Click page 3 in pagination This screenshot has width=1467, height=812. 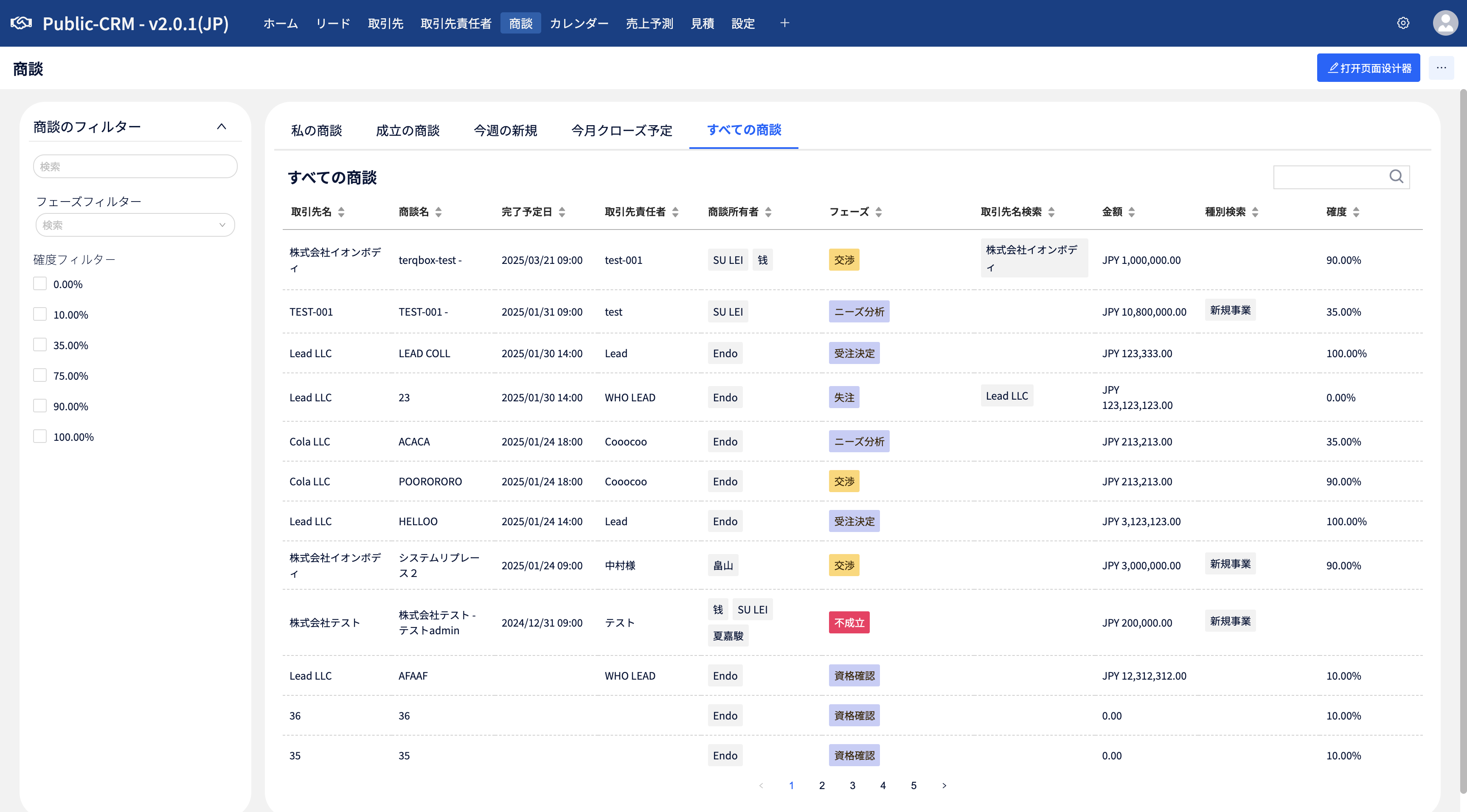852,785
